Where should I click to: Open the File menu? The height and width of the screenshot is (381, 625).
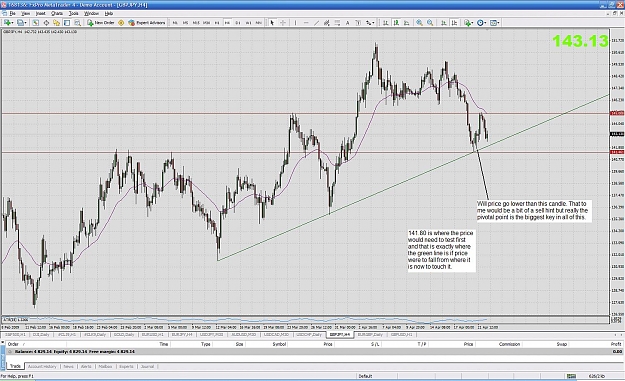click(12, 14)
